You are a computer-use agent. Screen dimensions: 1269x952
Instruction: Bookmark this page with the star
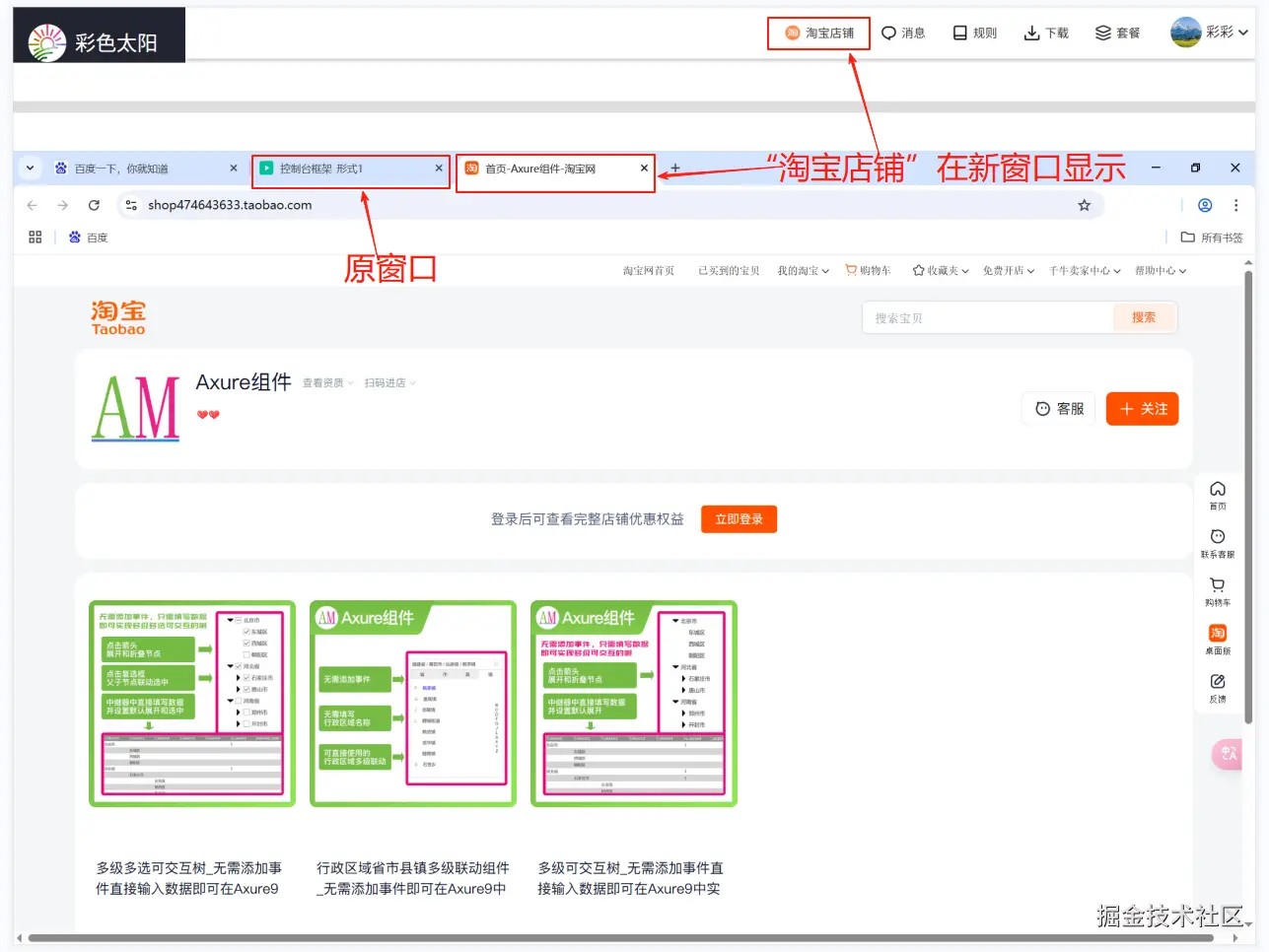pos(1084,205)
